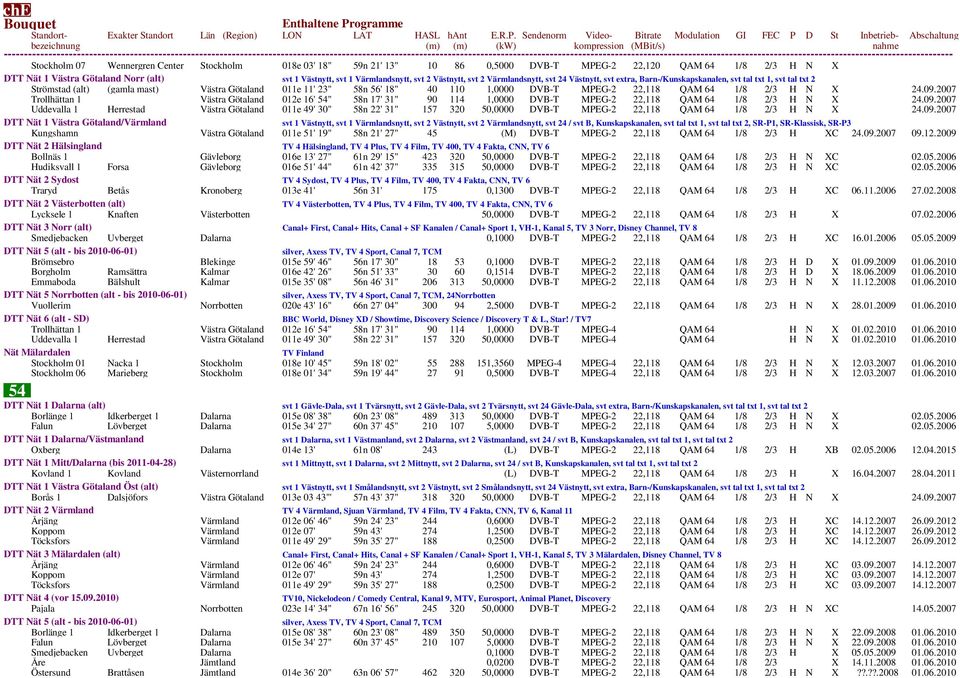Click the HASL (m) column header

pos(427,40)
